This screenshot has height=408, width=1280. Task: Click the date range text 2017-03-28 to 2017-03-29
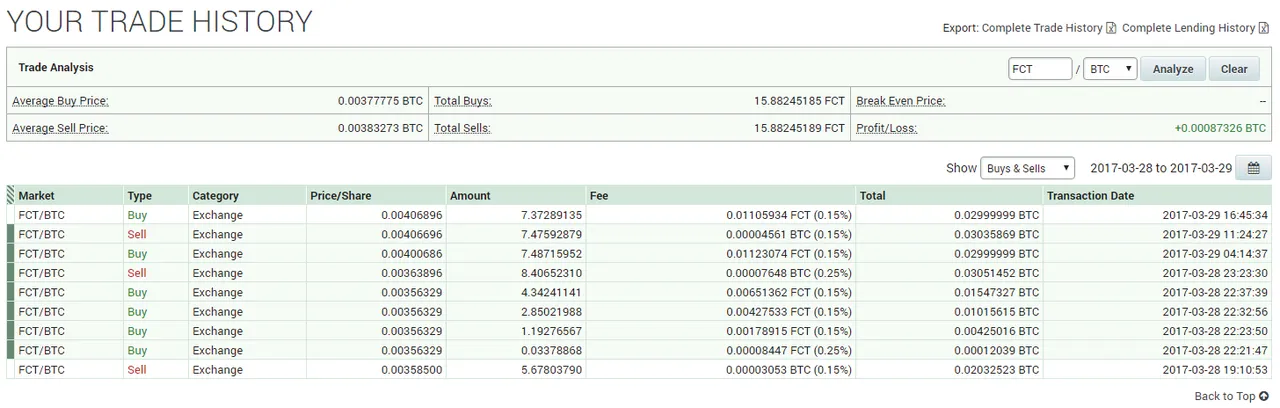1161,168
